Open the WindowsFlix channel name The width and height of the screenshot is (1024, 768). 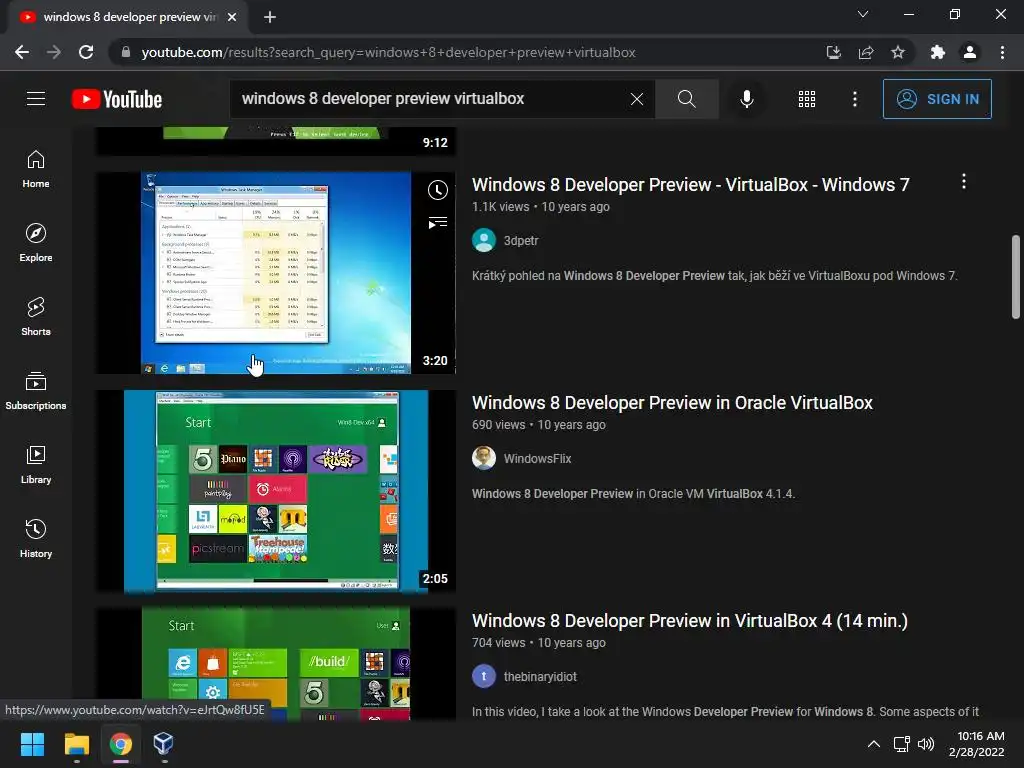pos(537,458)
